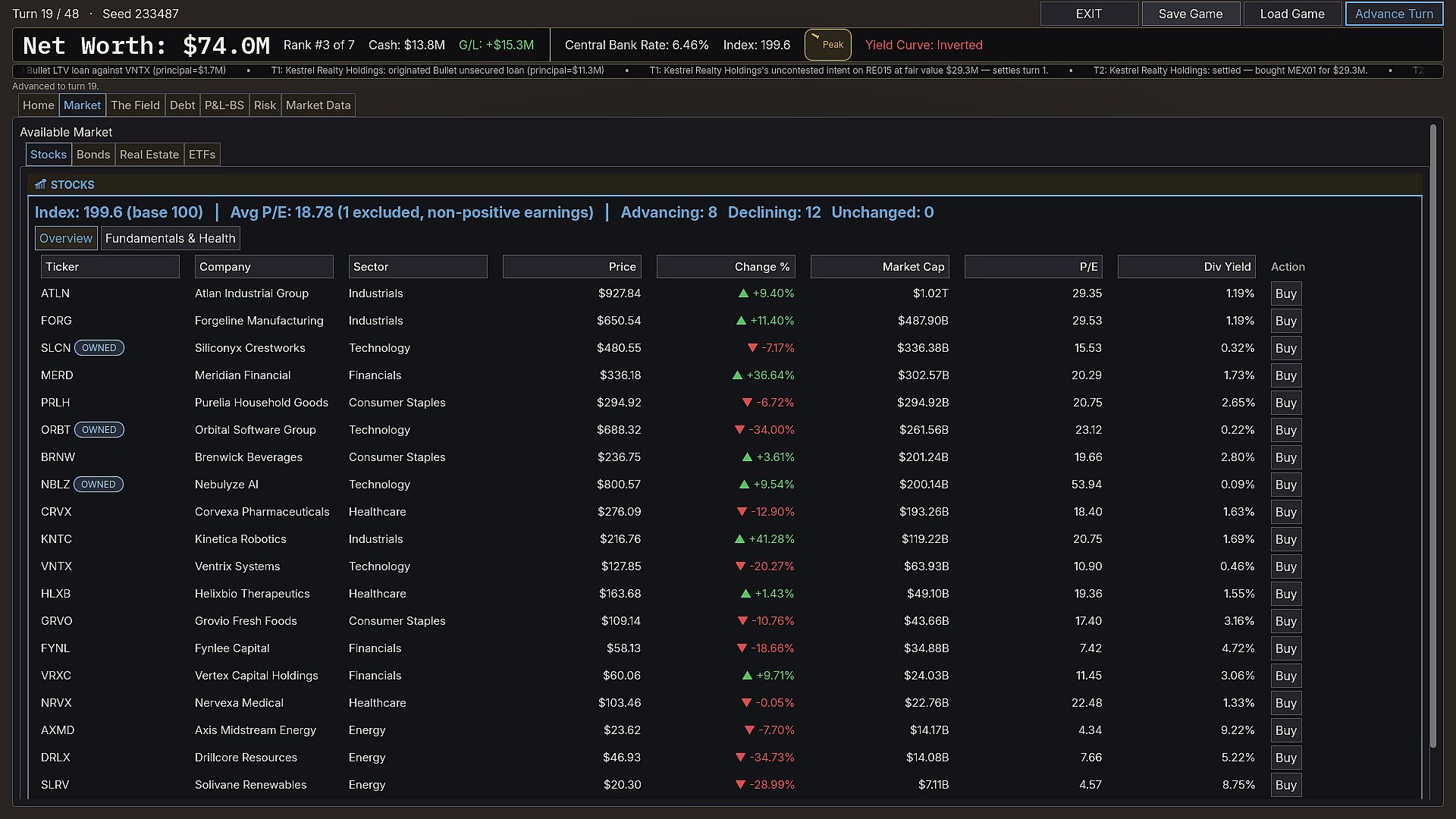Open the Fundamentals & Health view
Screen dimensions: 1456x819
(x=171, y=238)
